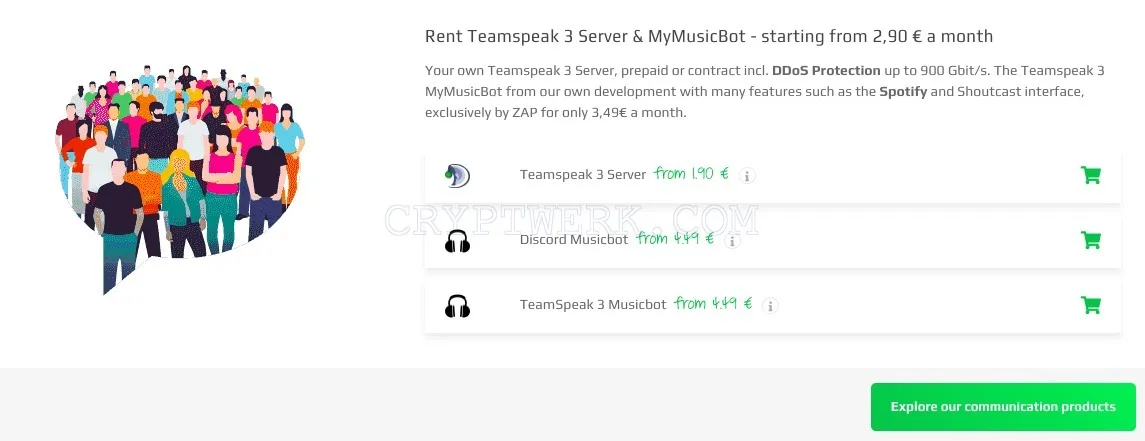Open info icon beside TeamSpeak 3 Musicbot price
Screen dimensions: 1145x441
tap(770, 305)
